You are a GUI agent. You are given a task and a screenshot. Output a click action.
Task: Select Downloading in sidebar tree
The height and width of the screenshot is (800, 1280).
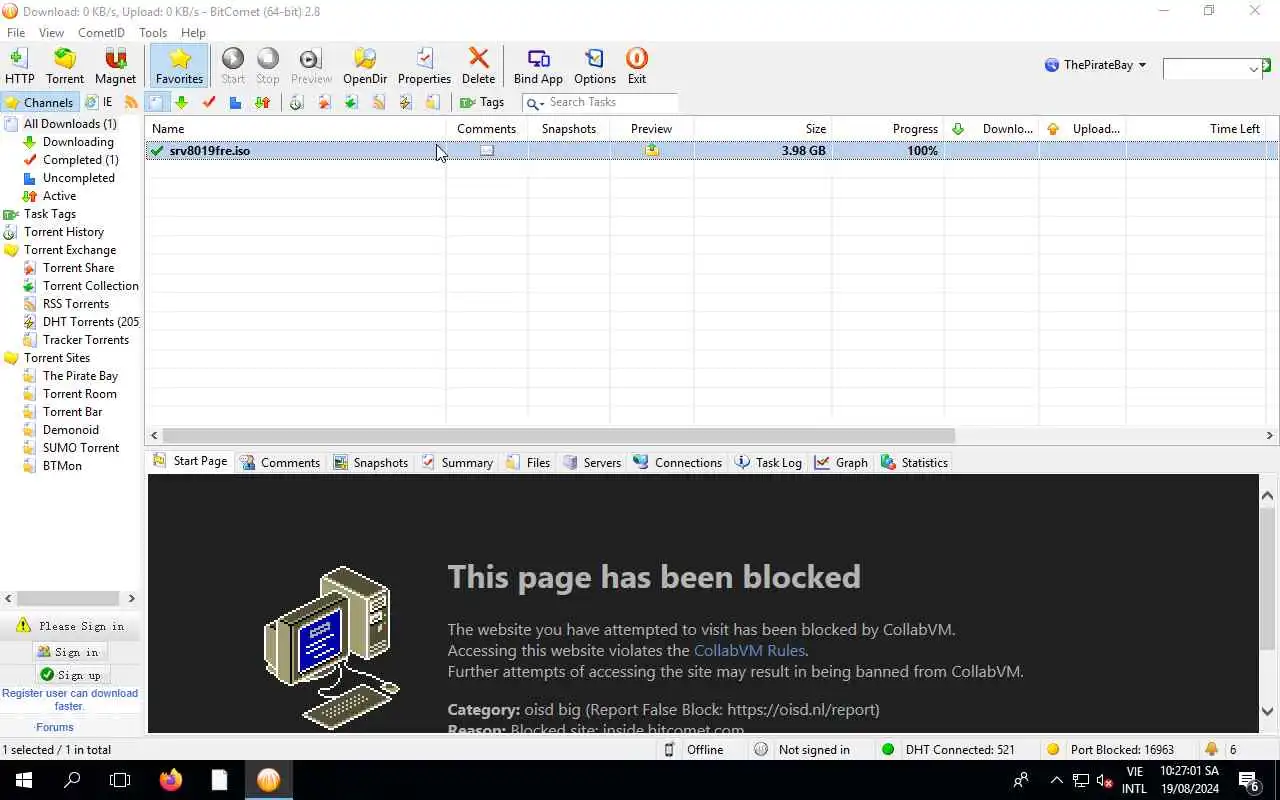(78, 142)
